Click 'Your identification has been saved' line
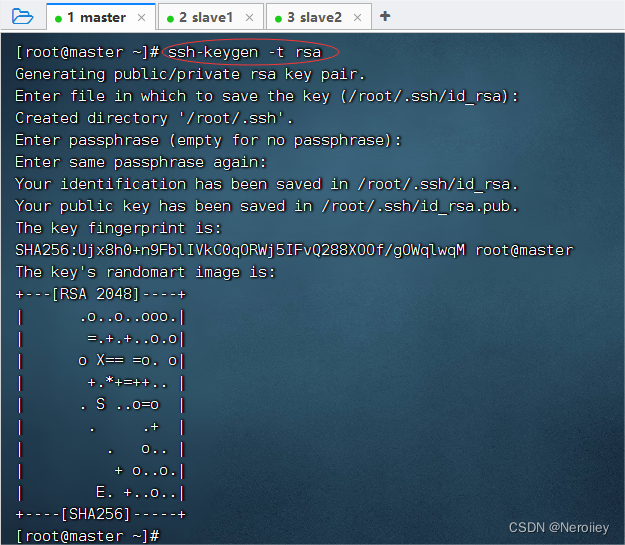The image size is (625, 545). coord(267,184)
